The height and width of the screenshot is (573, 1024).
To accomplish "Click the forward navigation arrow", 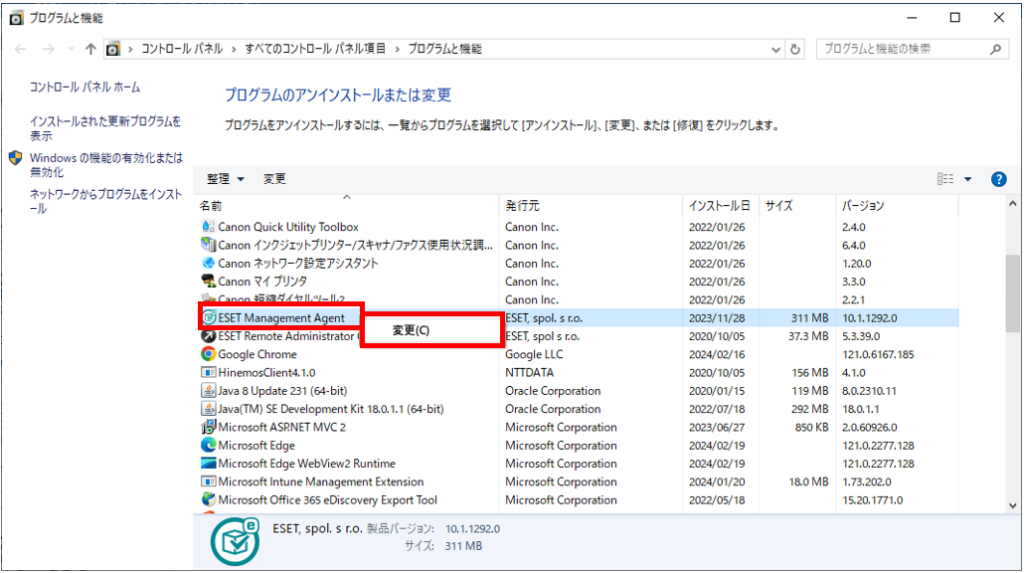I will (x=48, y=49).
